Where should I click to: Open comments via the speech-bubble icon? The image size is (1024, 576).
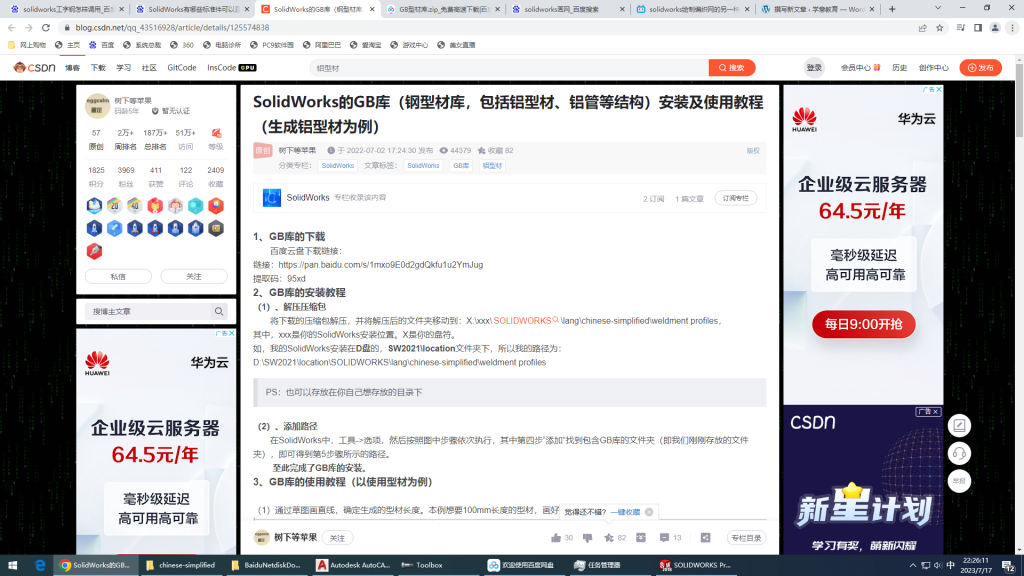click(x=665, y=538)
